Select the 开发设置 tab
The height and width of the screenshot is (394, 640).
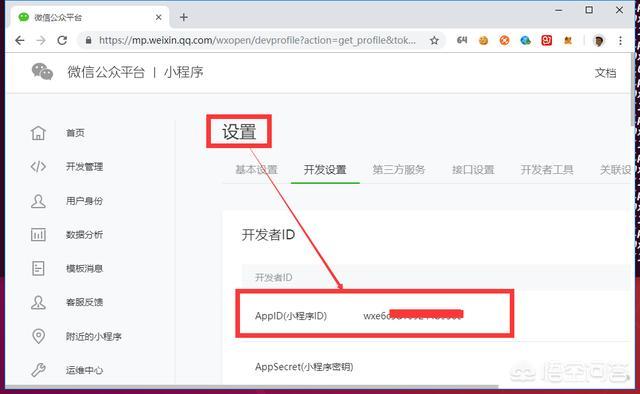325,169
